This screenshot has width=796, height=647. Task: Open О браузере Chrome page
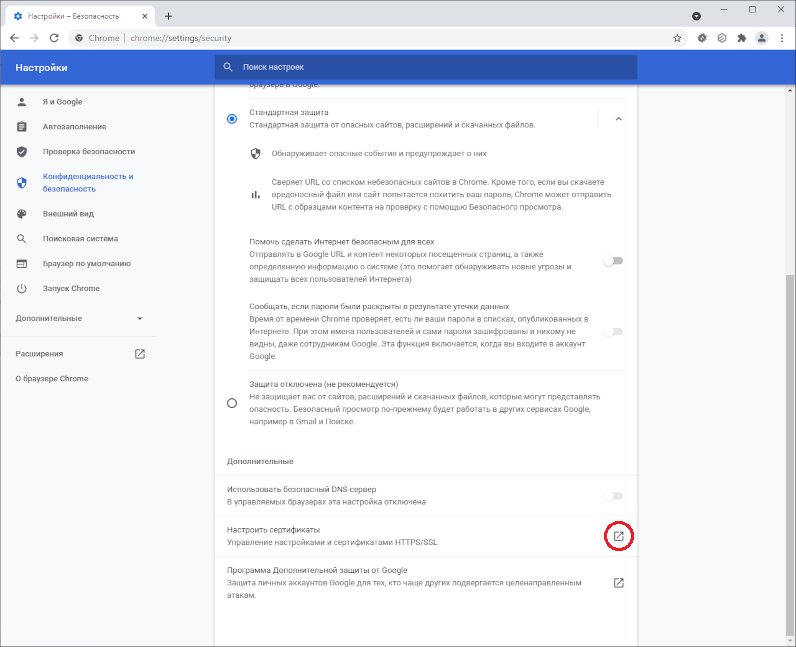pos(52,379)
